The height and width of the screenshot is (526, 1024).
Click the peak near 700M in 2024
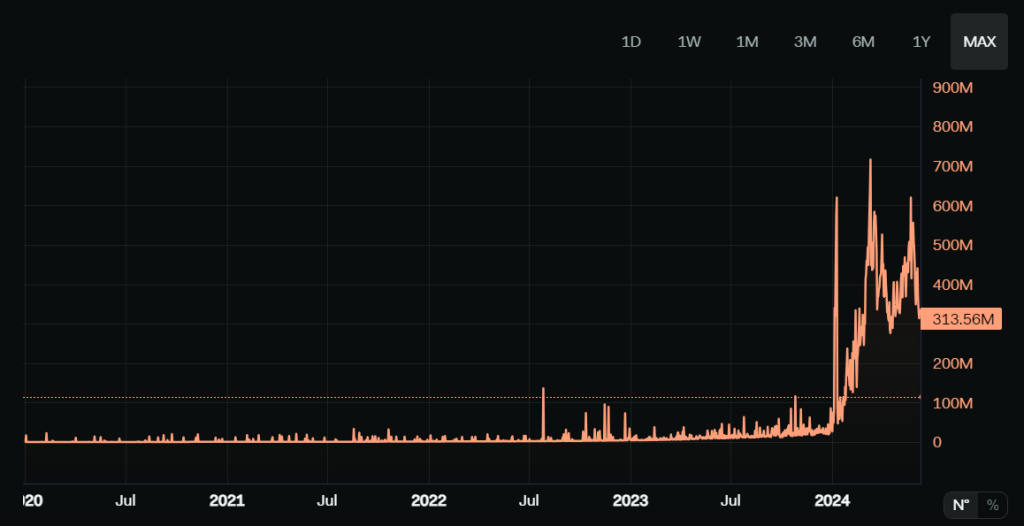click(870, 161)
